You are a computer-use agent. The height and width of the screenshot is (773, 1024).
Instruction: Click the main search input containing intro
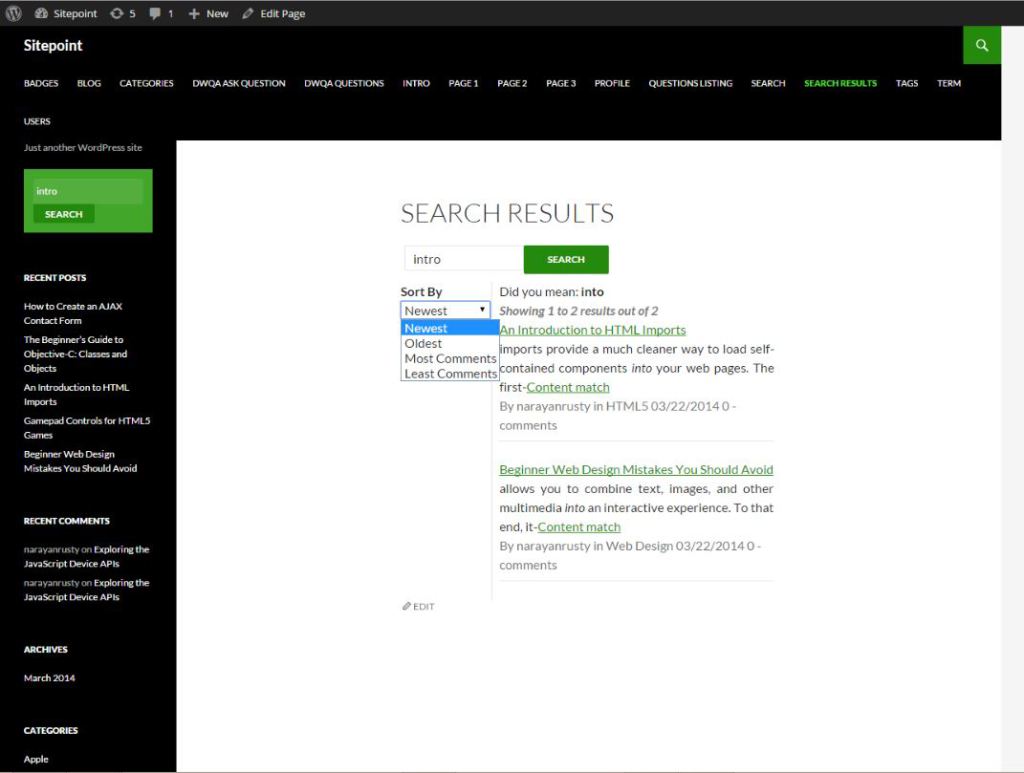(462, 259)
